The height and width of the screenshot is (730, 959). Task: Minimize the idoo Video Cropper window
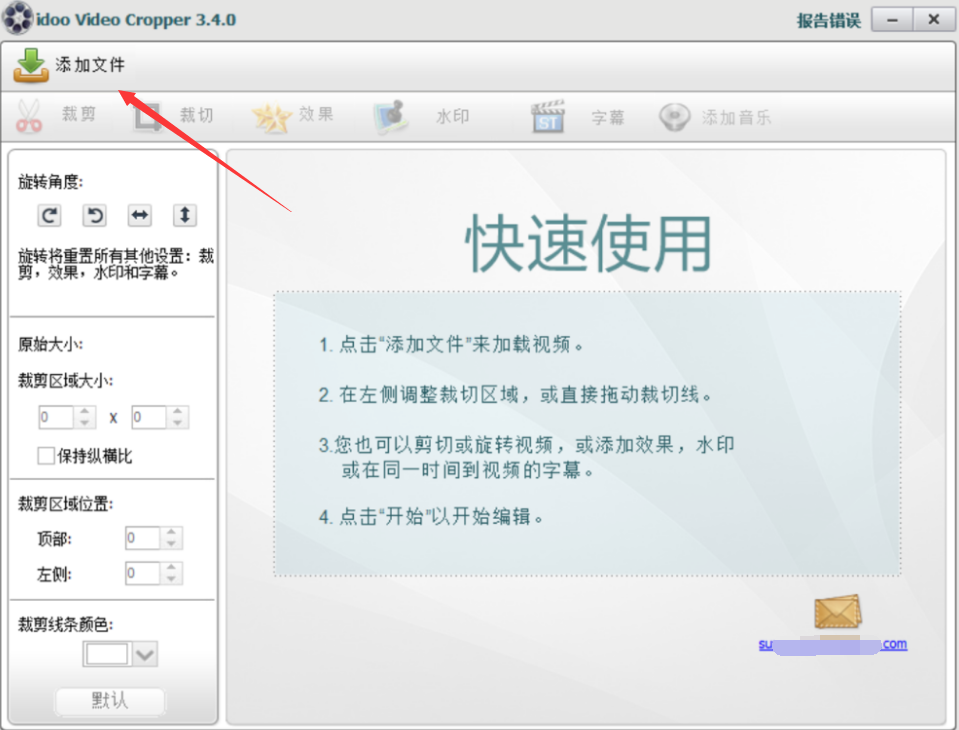coord(892,20)
